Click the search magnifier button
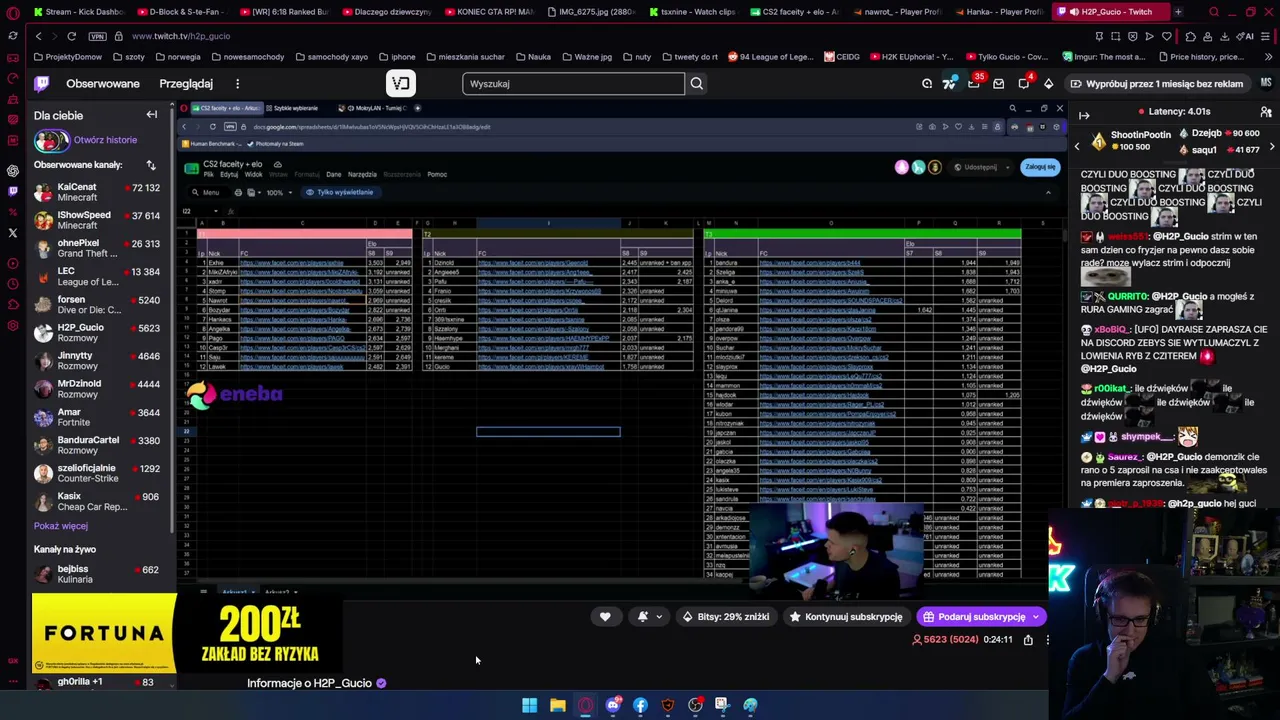Image resolution: width=1280 pixels, height=720 pixels. 697,84
